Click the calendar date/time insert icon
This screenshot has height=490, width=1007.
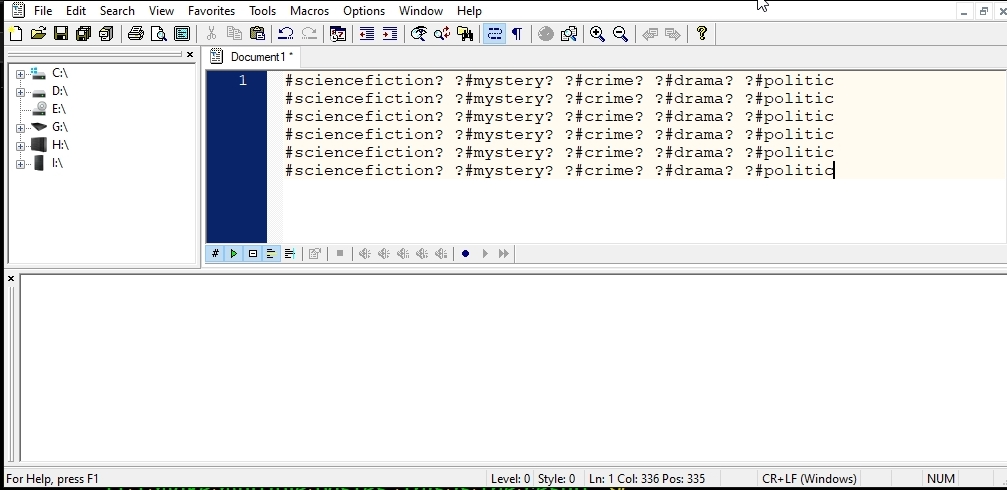click(338, 33)
